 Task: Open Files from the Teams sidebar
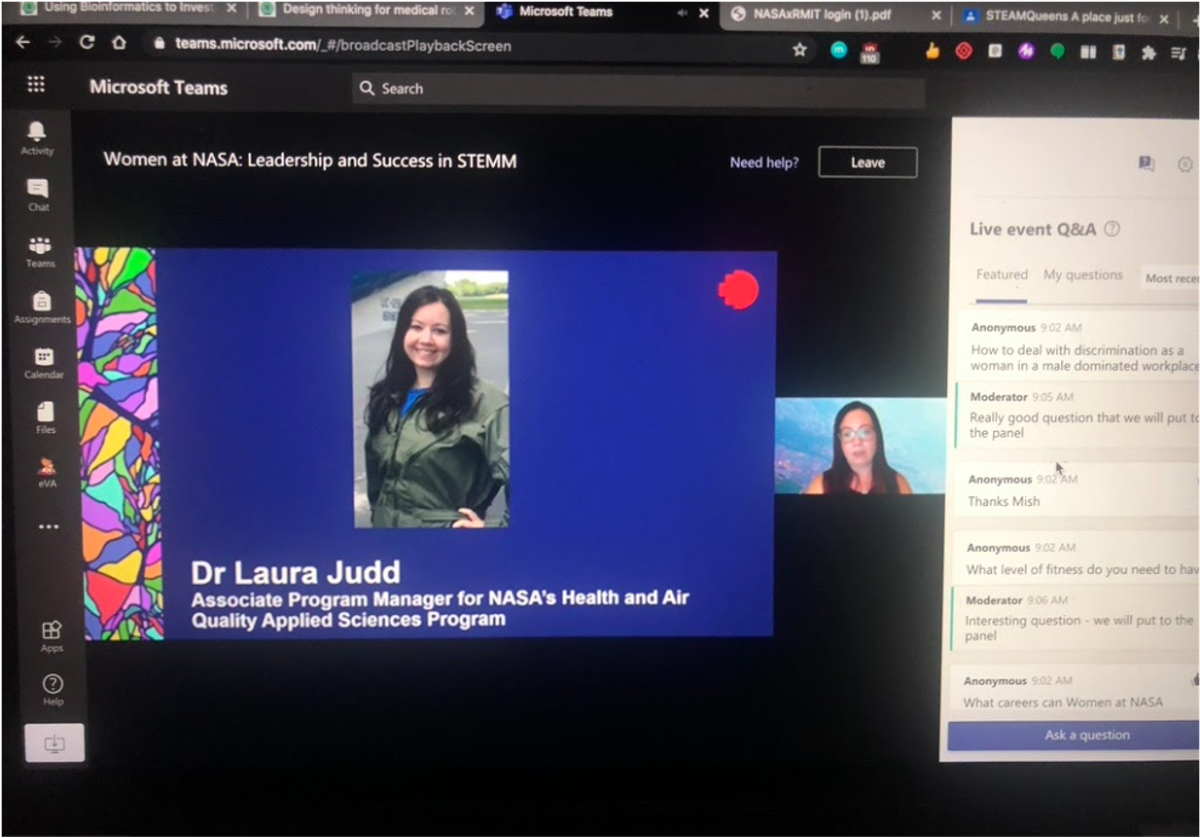[46, 418]
